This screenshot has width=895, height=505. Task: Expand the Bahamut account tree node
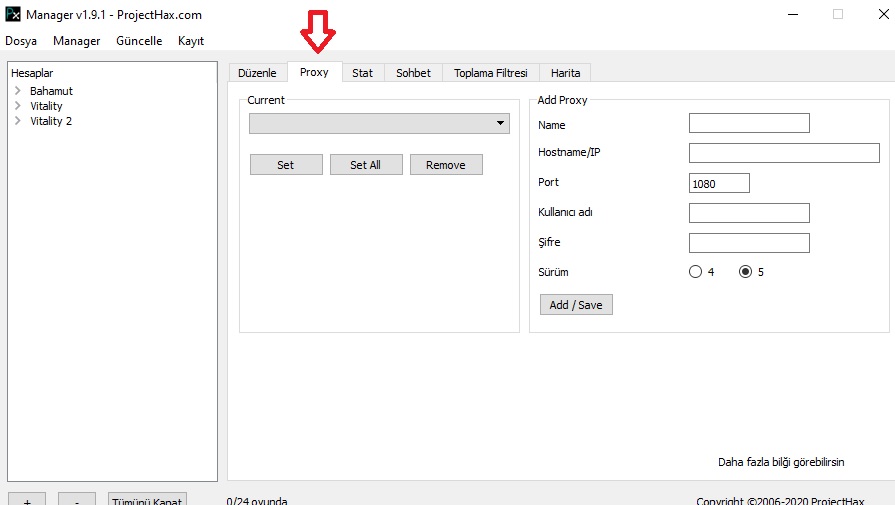[18, 91]
